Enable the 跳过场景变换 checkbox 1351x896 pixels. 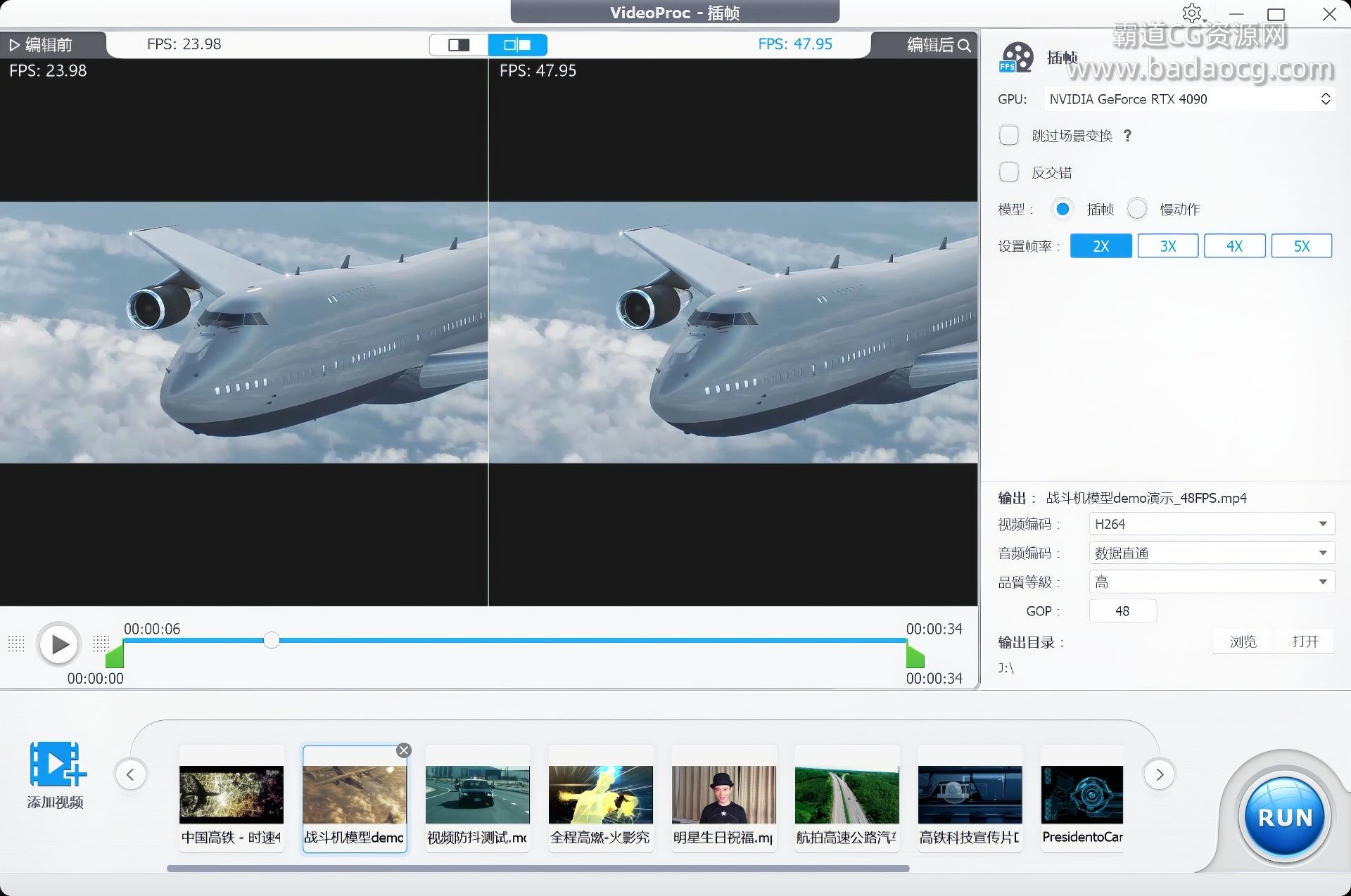(x=1009, y=135)
